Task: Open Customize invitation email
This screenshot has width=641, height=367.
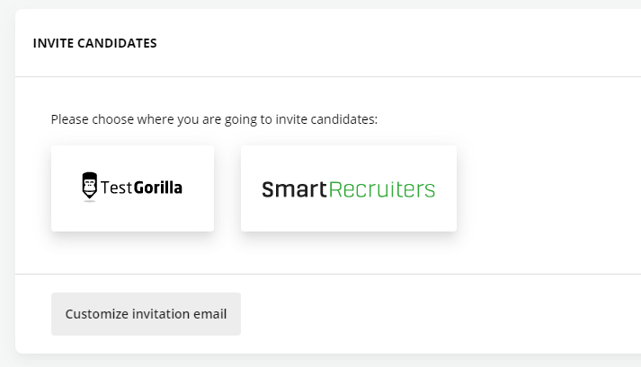Action: tap(146, 314)
